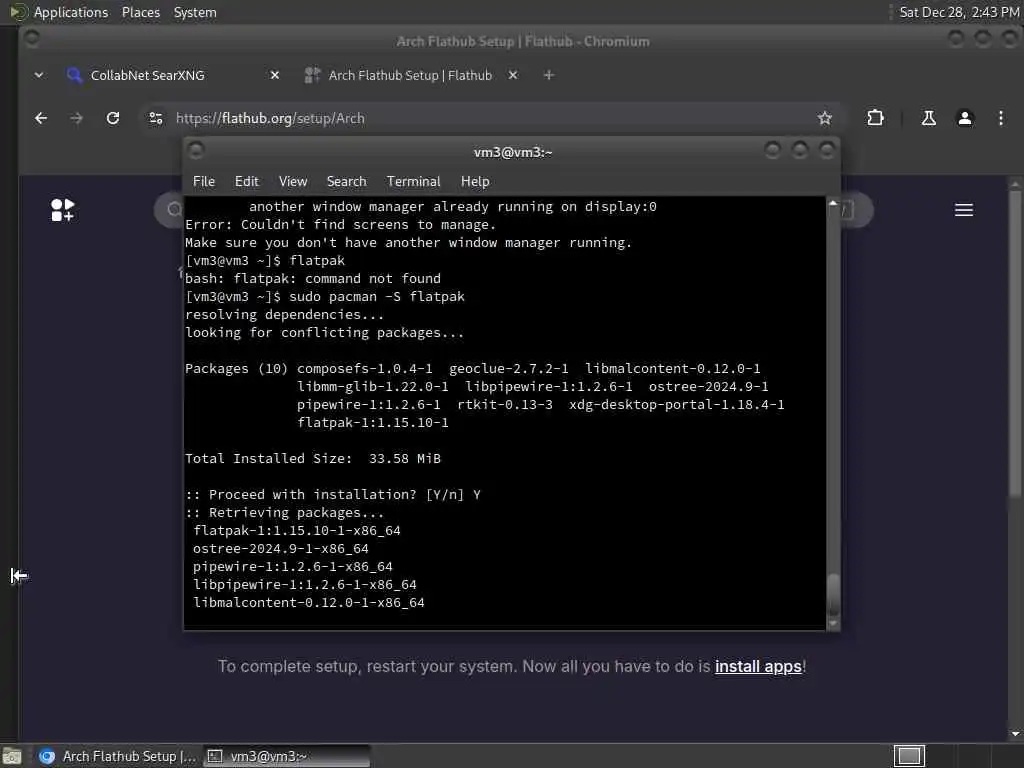
Task: Click 'flatpak-1:1.15.10-1-x86_64' retrieving line
Action: point(296,530)
